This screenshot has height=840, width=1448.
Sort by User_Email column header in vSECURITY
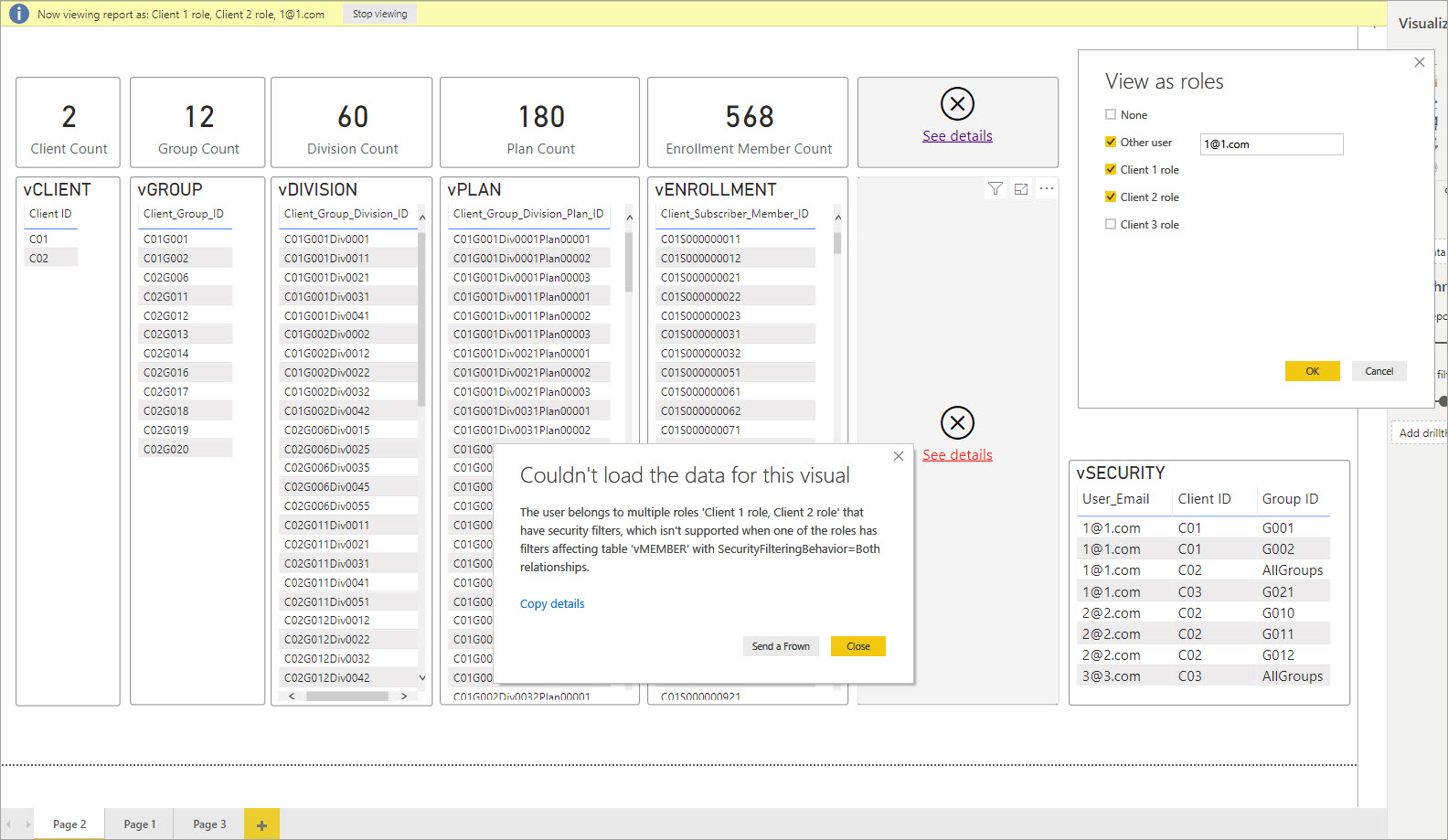[x=1116, y=499]
